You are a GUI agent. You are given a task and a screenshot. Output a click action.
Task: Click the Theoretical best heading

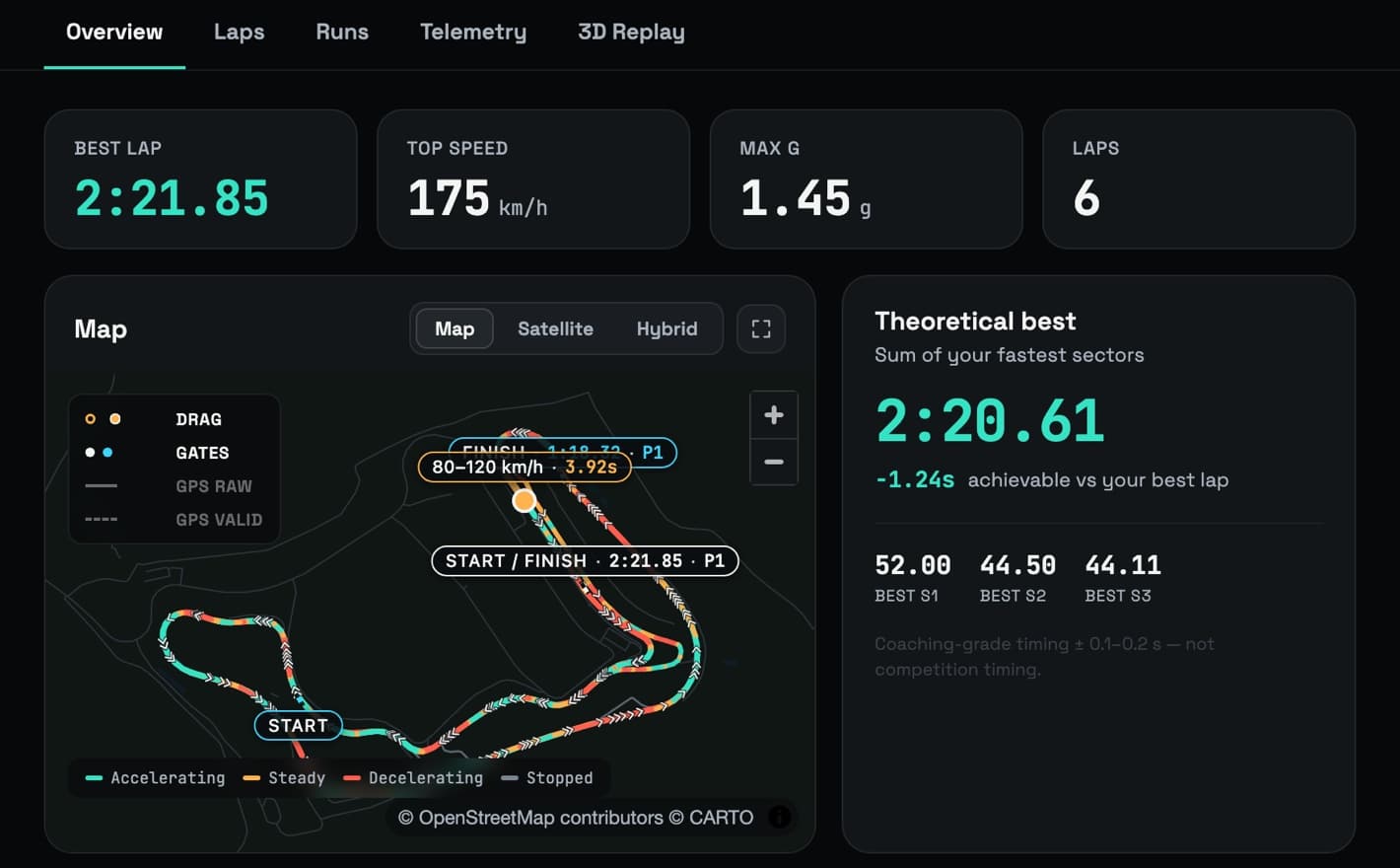(x=975, y=322)
